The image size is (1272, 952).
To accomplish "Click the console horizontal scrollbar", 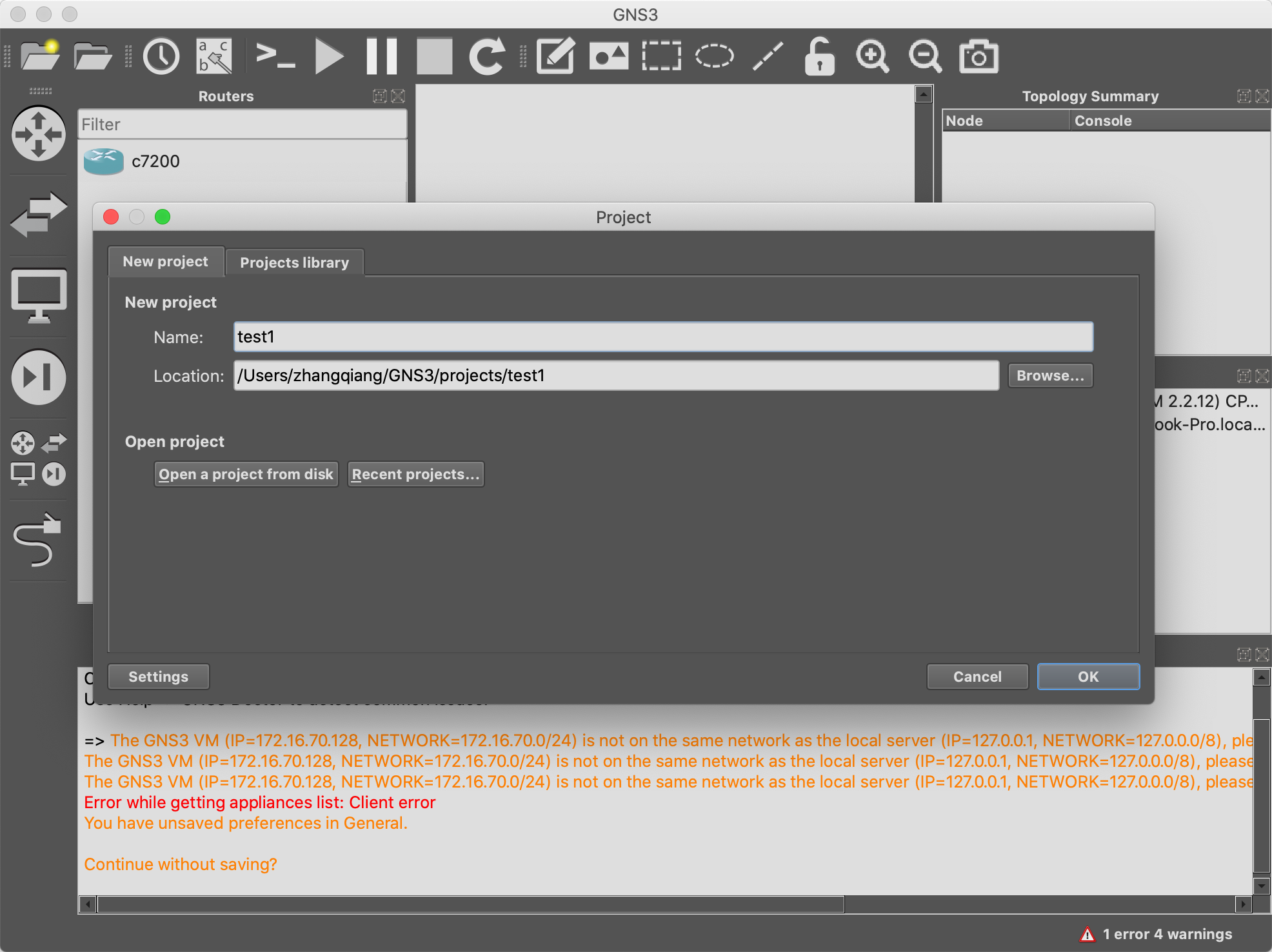I will coord(470,904).
